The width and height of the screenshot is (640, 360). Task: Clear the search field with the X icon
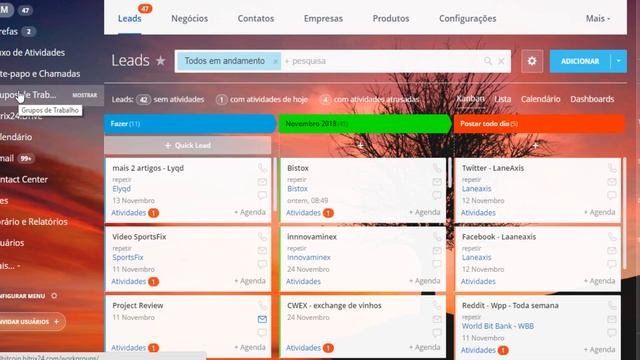501,61
